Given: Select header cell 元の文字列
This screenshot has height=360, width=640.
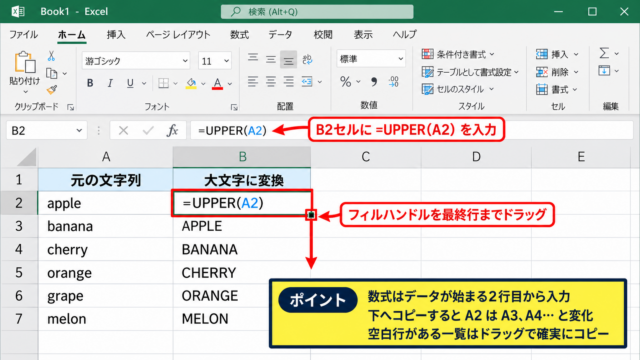Looking at the screenshot, I should [105, 180].
